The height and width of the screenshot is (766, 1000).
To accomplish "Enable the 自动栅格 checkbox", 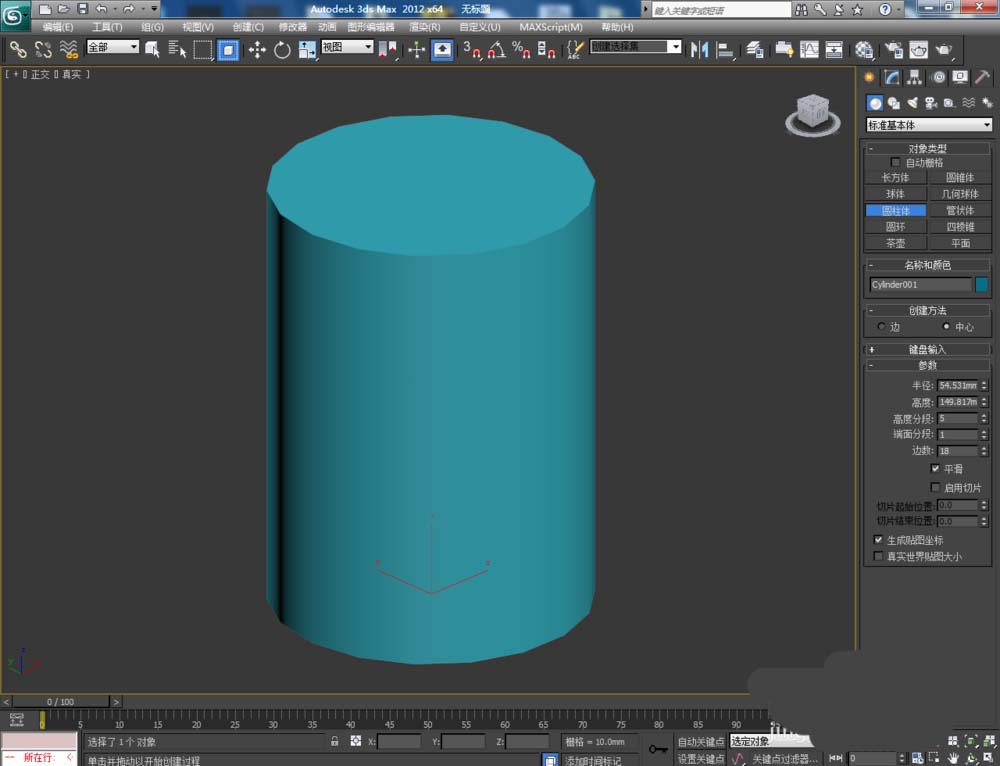I will point(896,162).
